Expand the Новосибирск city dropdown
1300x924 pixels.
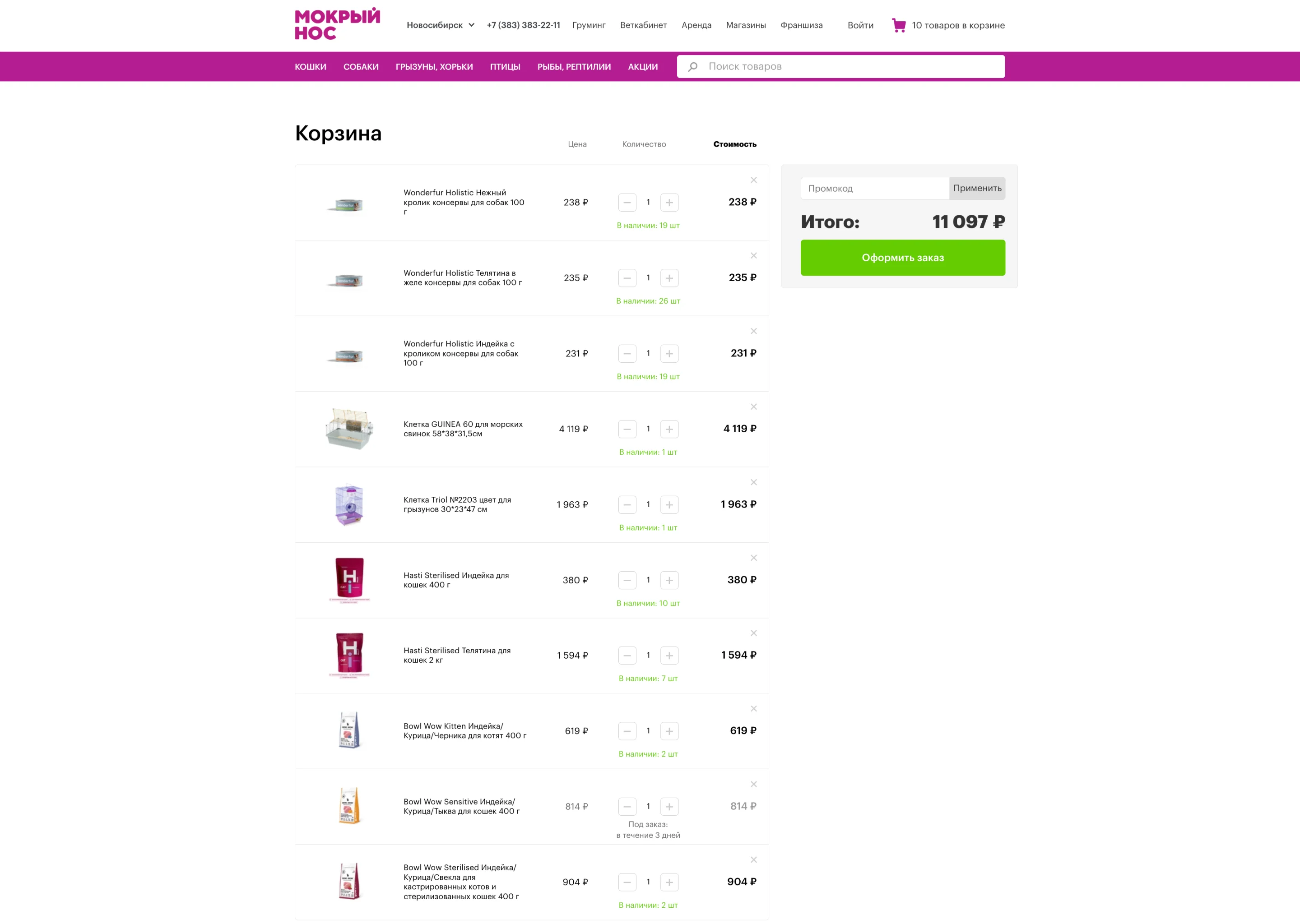coord(441,25)
